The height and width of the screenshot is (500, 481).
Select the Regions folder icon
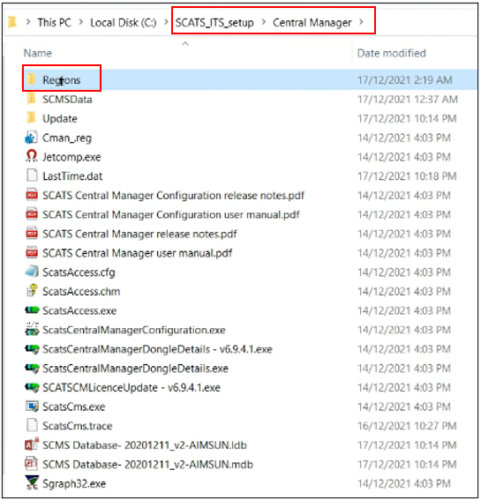point(31,79)
